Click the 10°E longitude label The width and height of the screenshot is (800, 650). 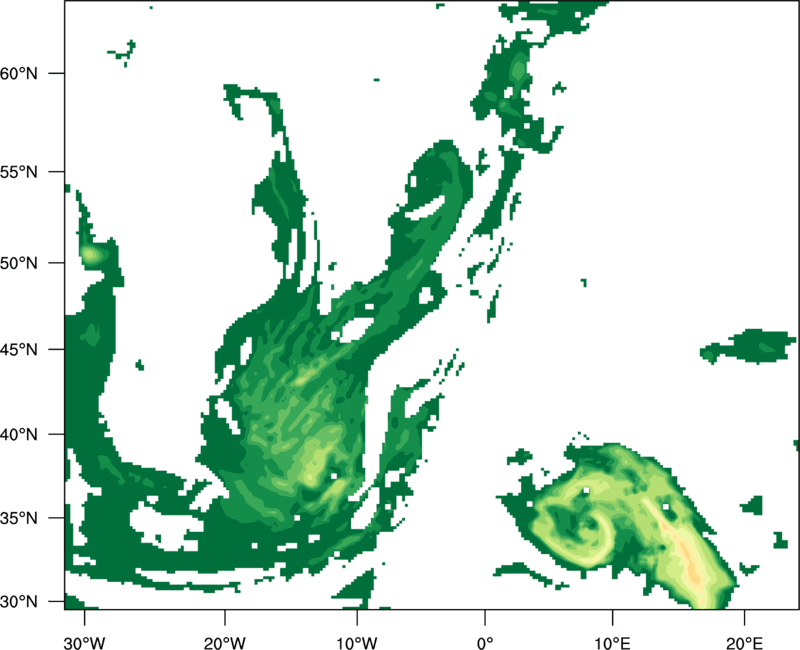pos(612,643)
